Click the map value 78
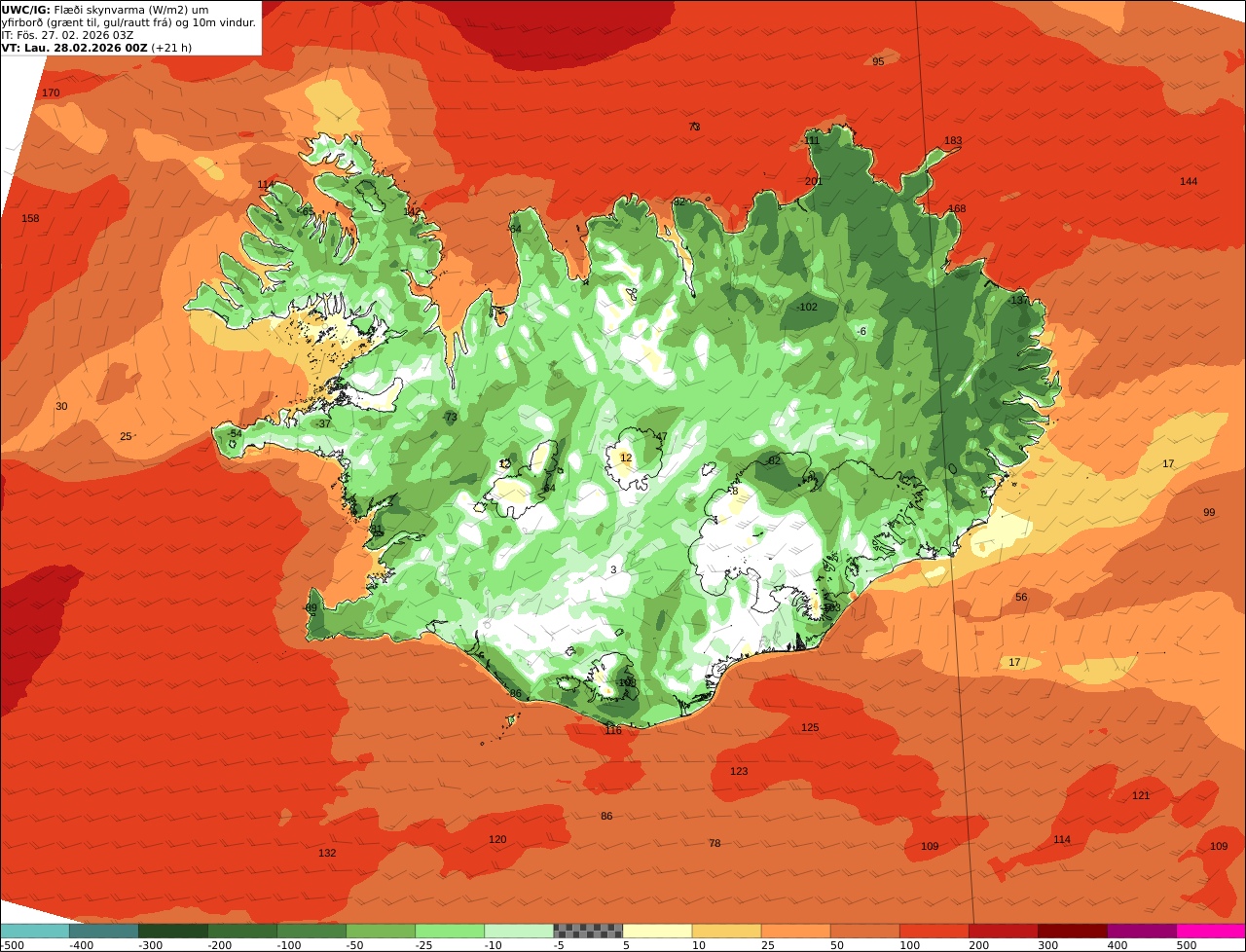The height and width of the screenshot is (952, 1246). [715, 844]
